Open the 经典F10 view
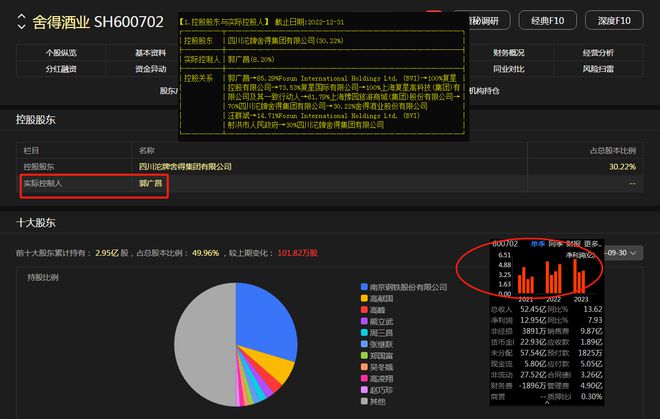 click(x=547, y=20)
